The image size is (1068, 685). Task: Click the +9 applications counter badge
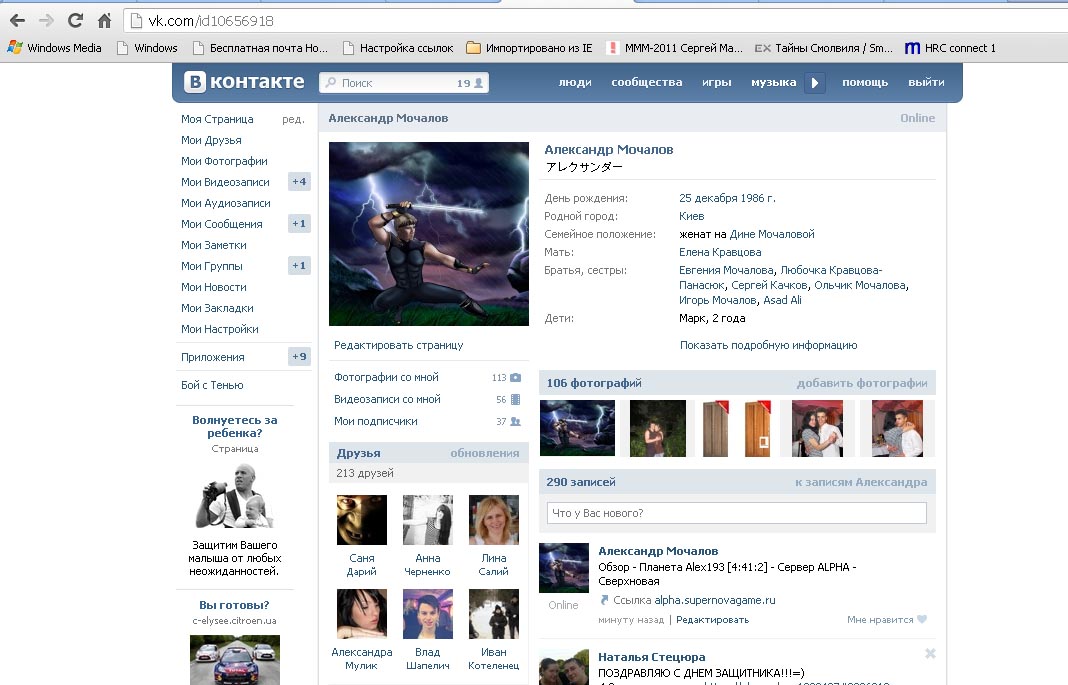coord(299,356)
